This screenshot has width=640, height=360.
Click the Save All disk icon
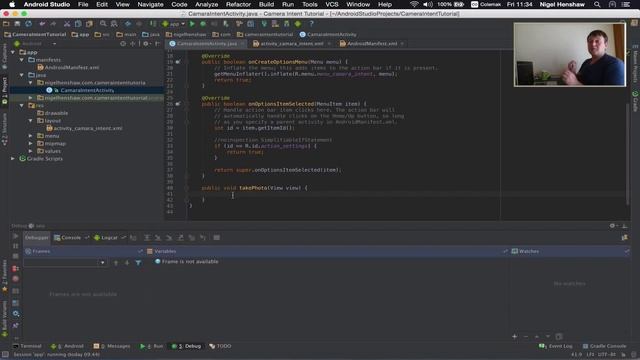(17, 24)
